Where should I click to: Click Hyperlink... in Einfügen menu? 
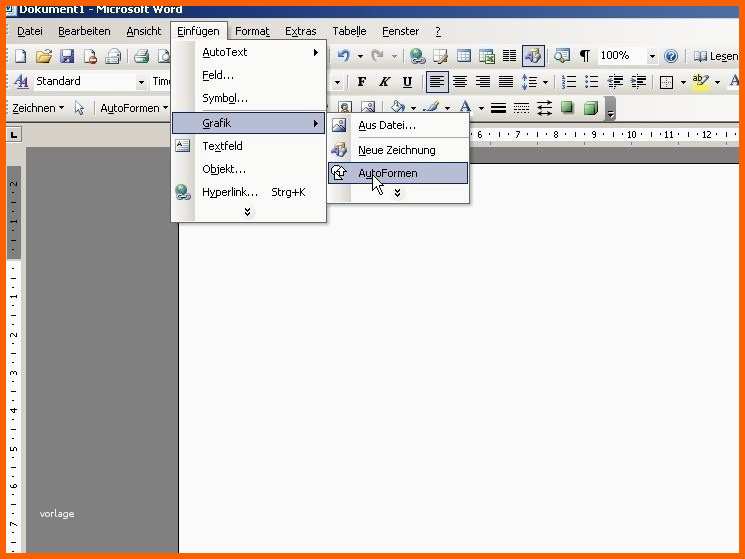(x=248, y=192)
